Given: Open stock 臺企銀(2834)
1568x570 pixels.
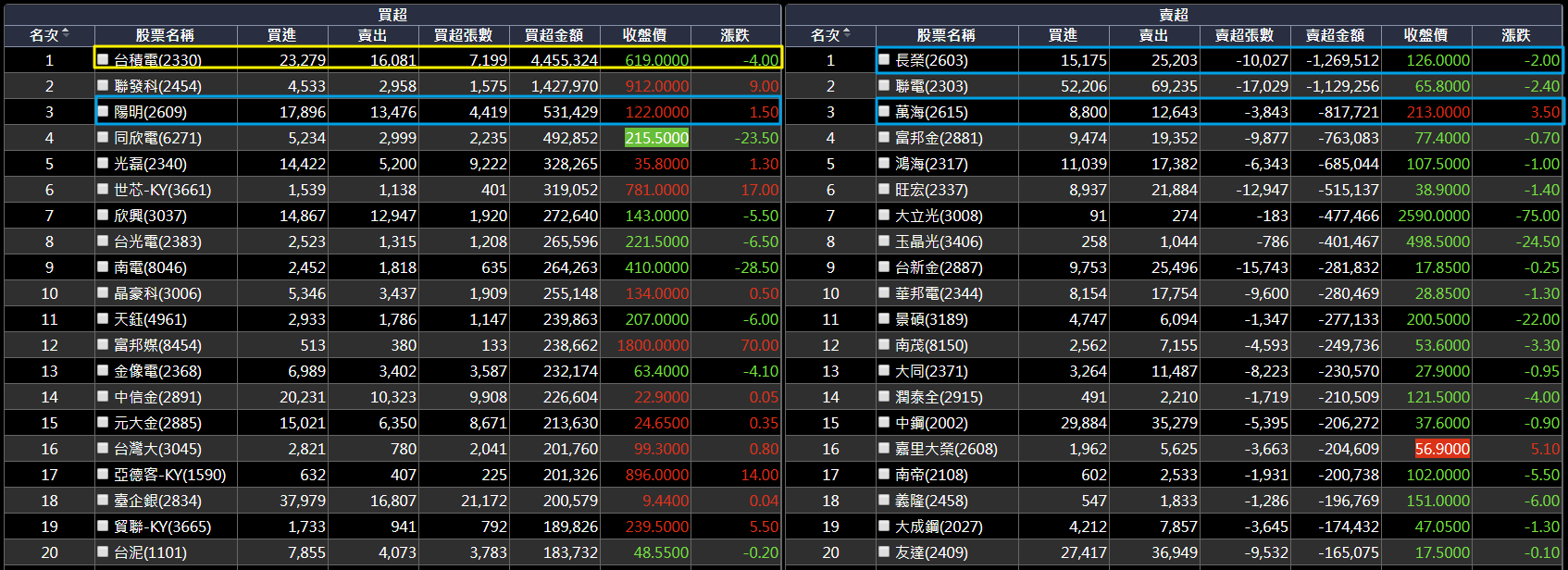Looking at the screenshot, I should [157, 501].
